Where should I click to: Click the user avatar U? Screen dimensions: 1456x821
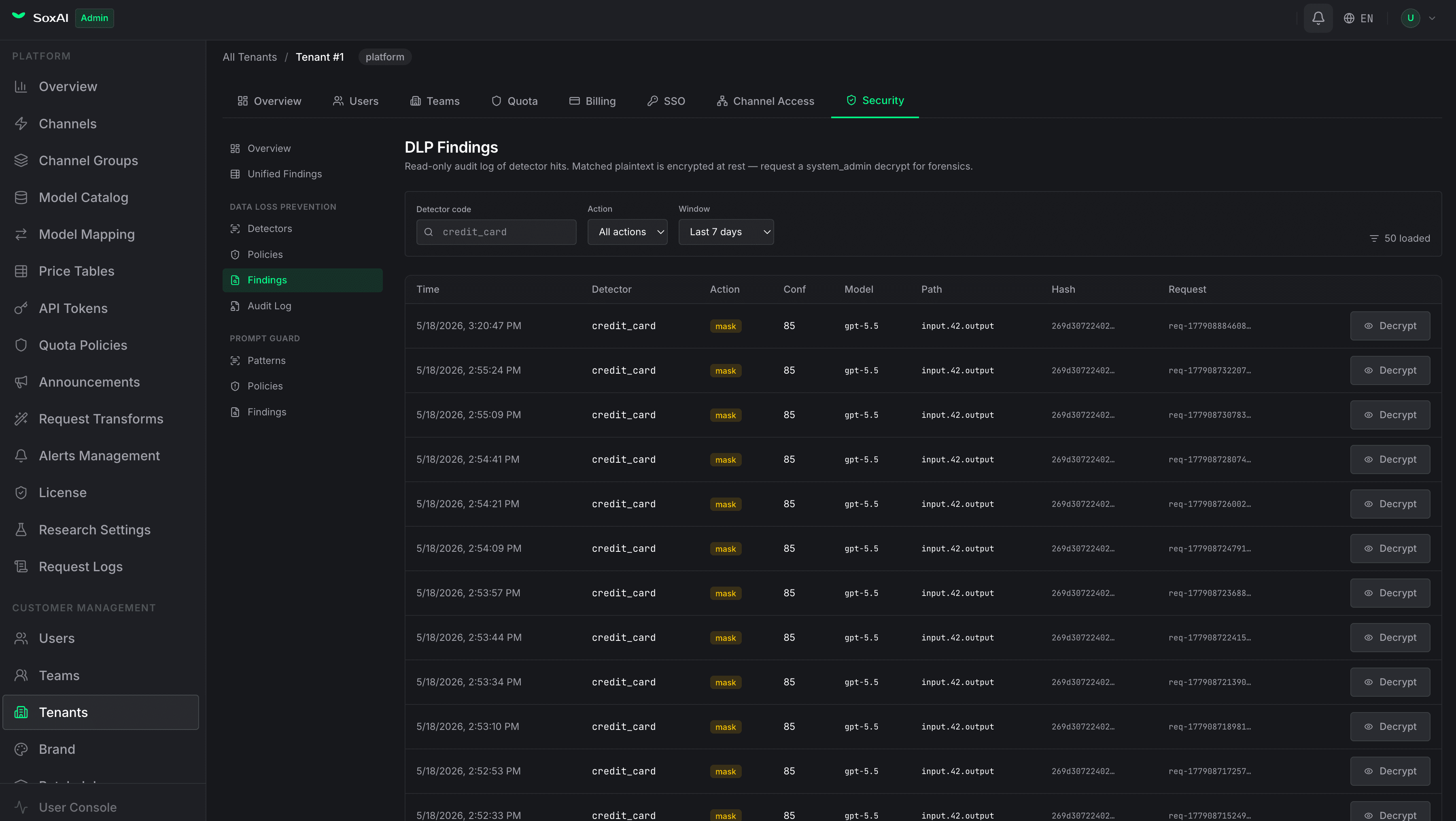pos(1410,18)
